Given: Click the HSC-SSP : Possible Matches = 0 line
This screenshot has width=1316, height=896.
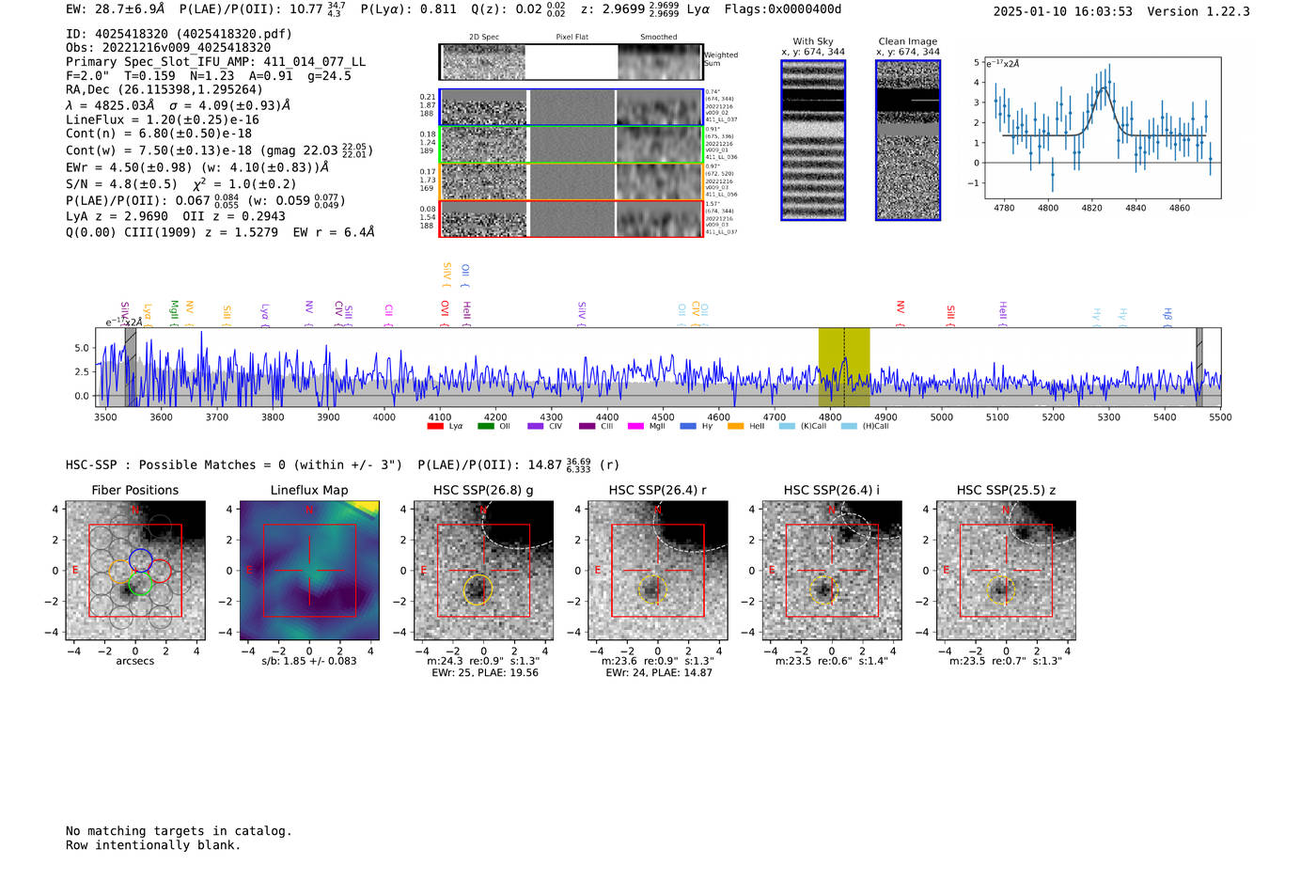Looking at the screenshot, I should (x=234, y=465).
